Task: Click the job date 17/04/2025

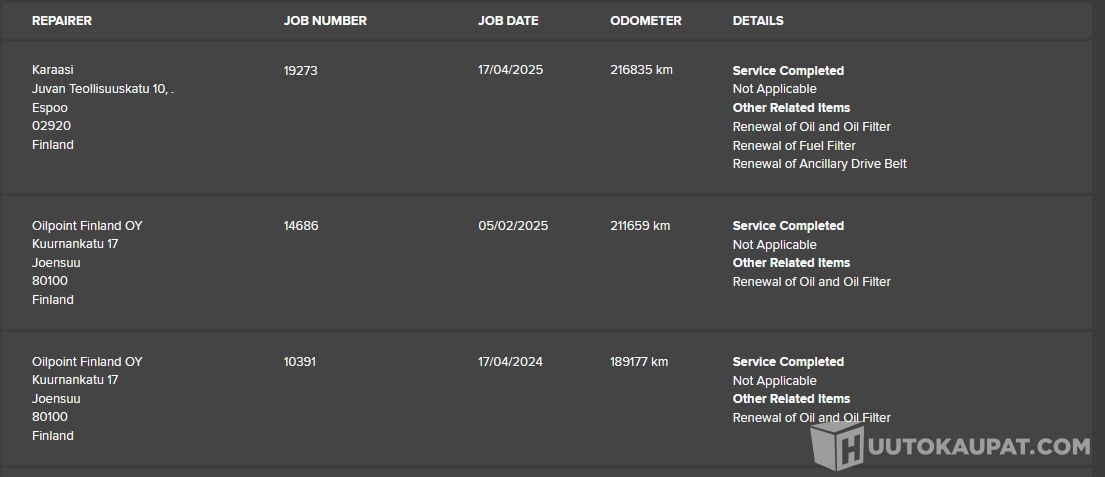Action: click(511, 71)
